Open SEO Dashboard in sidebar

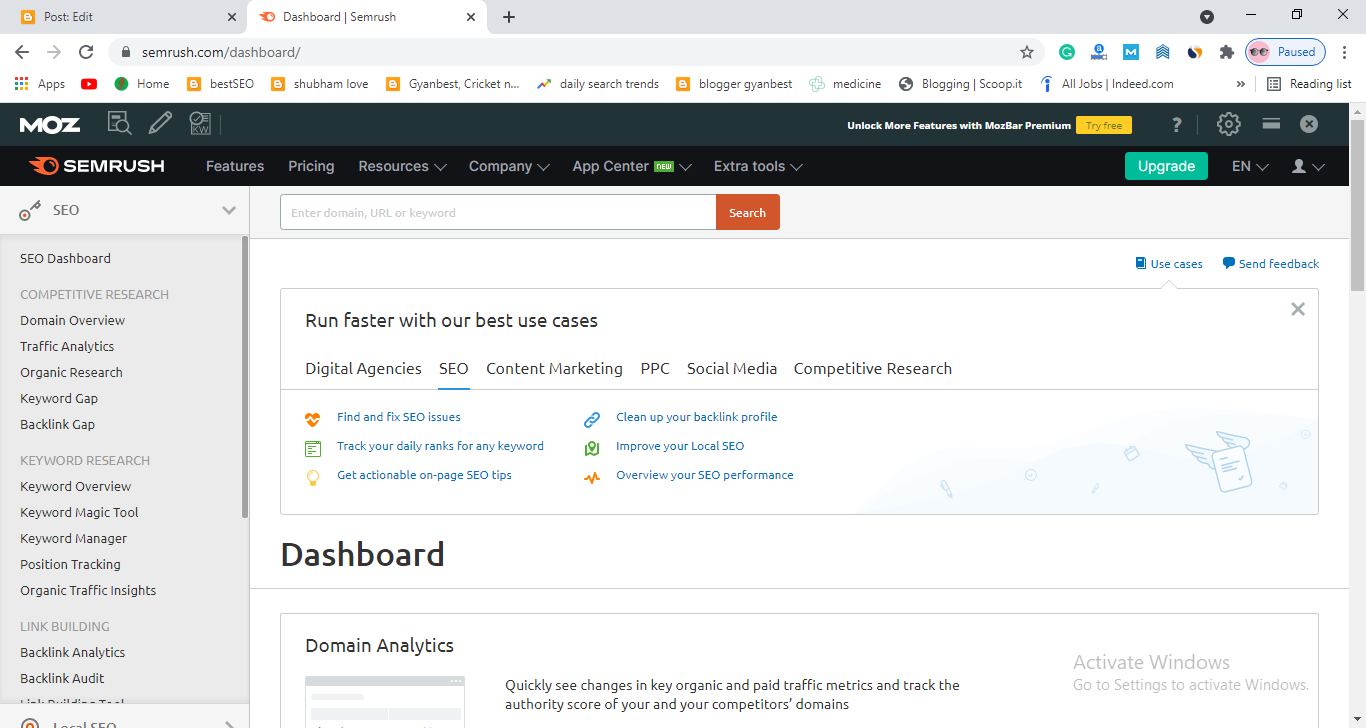(x=65, y=258)
